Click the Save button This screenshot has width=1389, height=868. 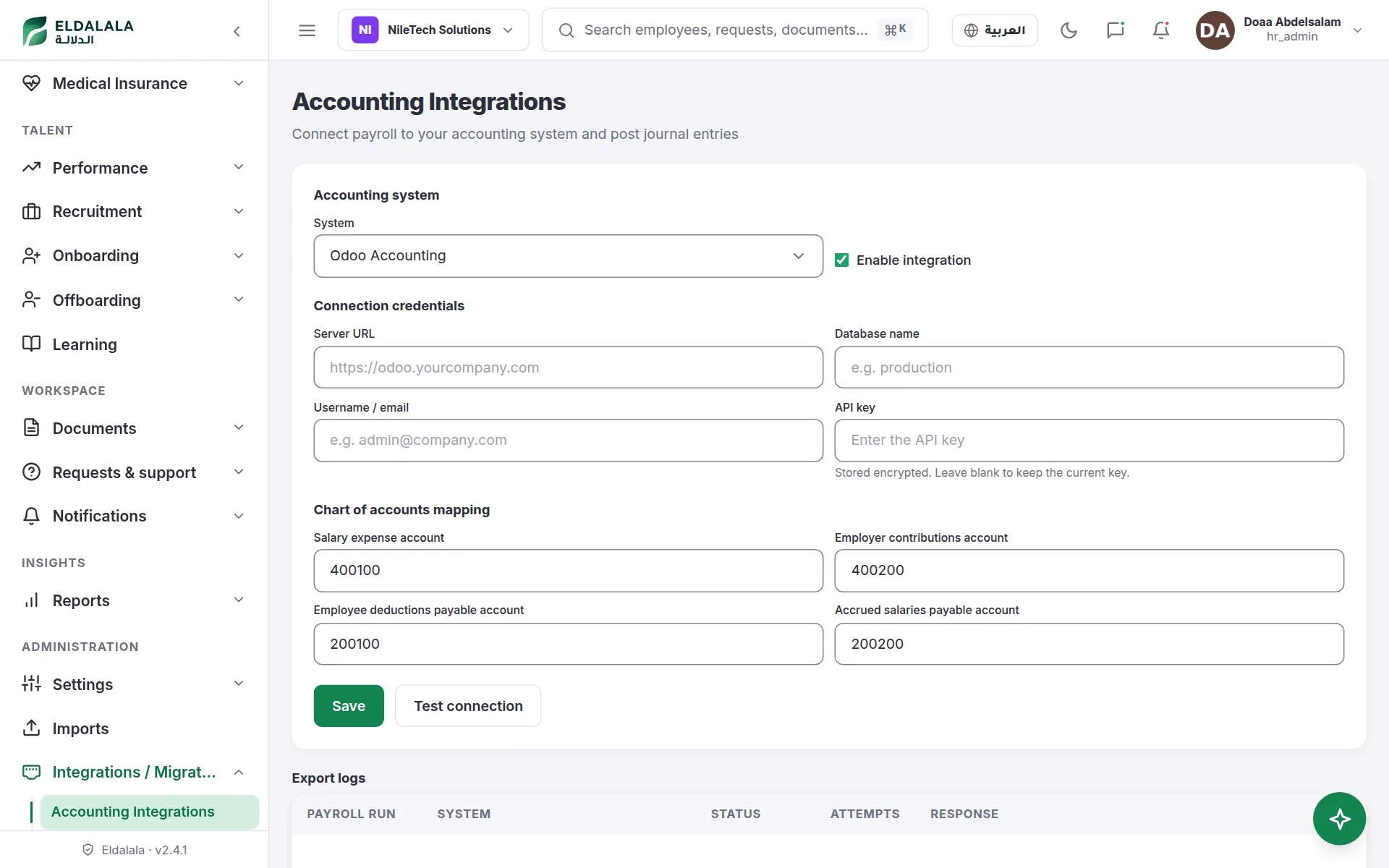(x=349, y=706)
